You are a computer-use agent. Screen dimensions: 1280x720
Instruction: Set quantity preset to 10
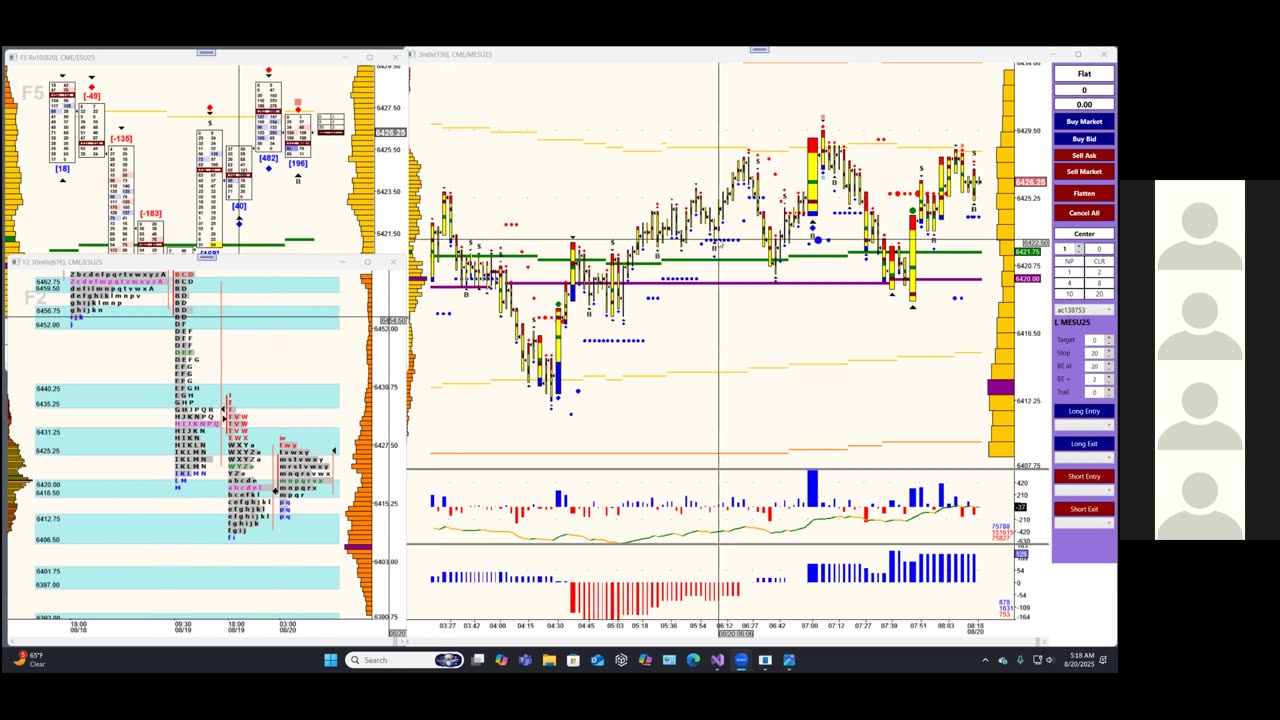coord(1069,294)
